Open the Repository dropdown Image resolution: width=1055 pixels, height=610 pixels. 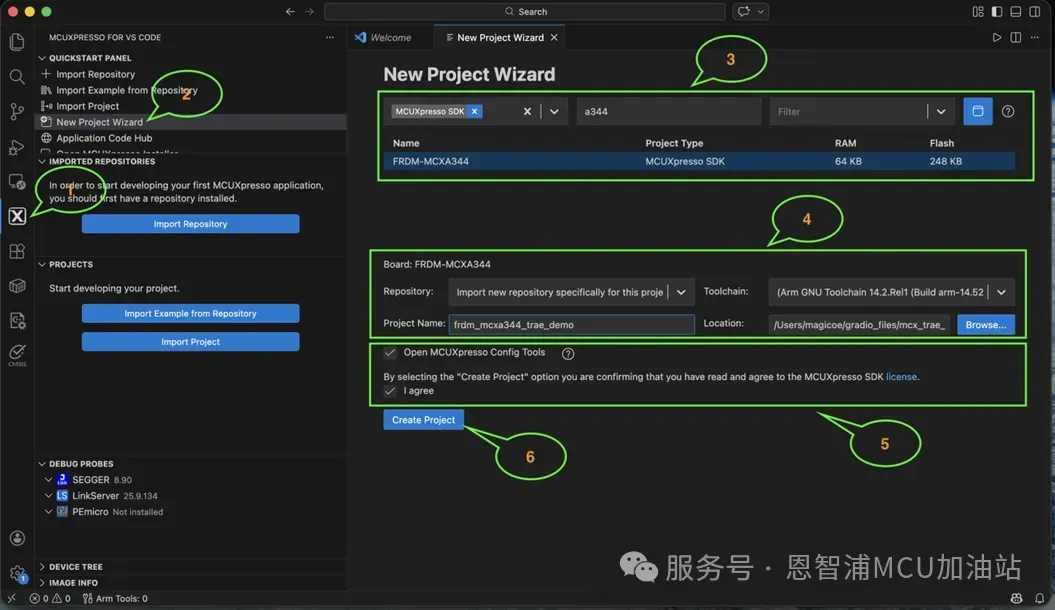coord(571,292)
